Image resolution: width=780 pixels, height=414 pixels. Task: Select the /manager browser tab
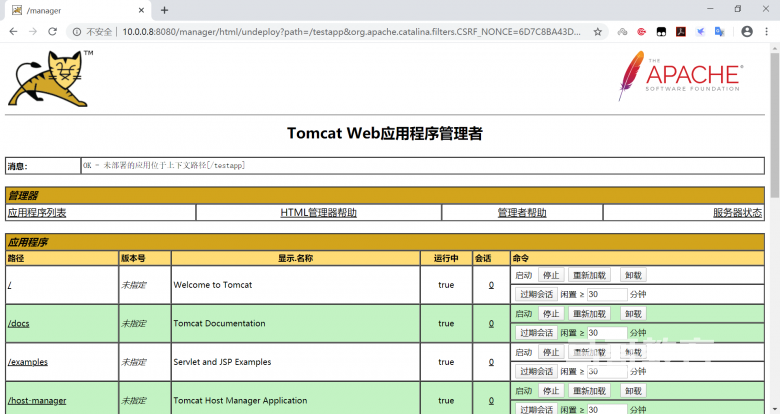[77, 10]
